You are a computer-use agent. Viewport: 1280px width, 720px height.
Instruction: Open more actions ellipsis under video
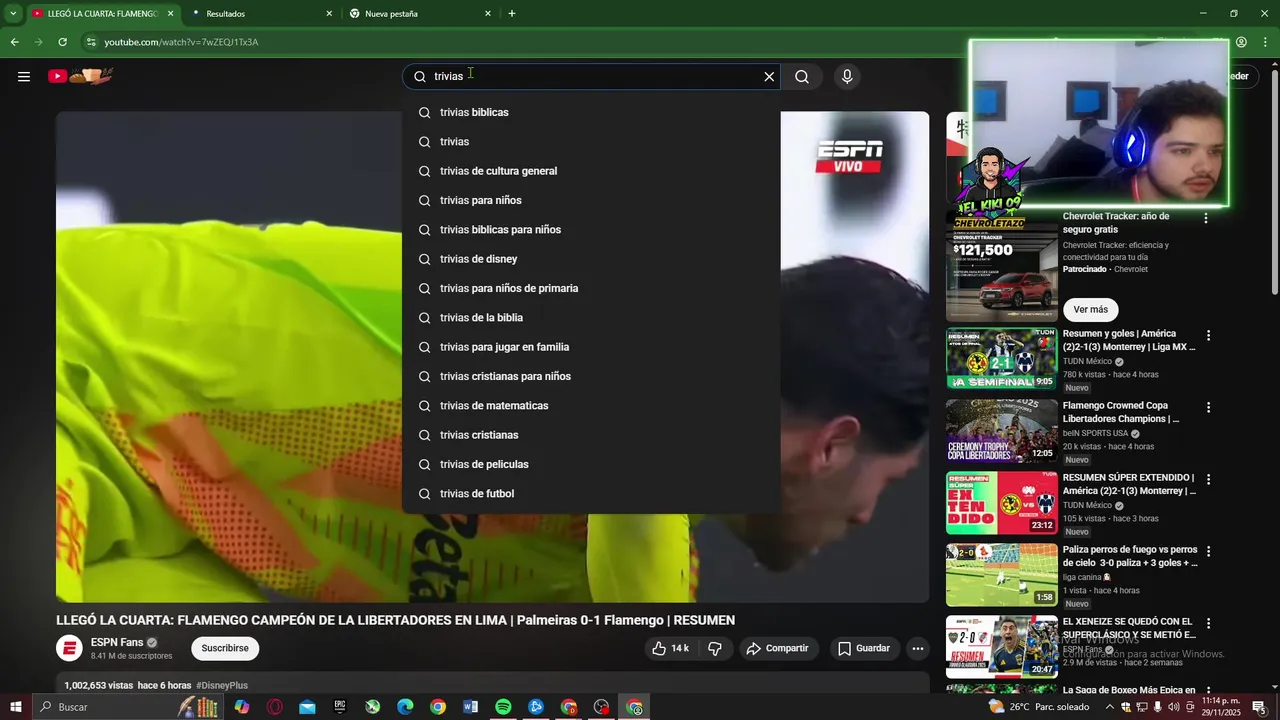click(918, 648)
